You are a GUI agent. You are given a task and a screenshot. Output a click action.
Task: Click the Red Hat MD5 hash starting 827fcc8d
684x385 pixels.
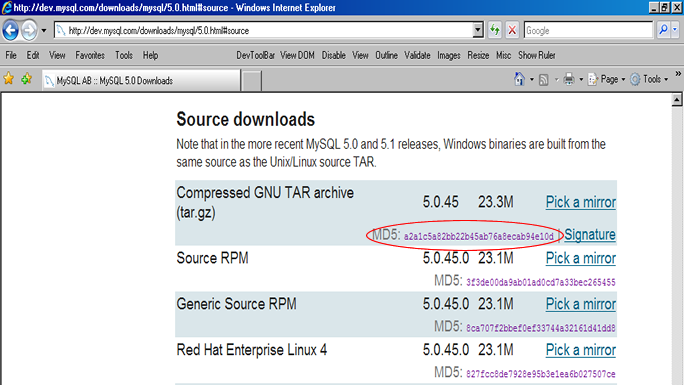(x=540, y=374)
